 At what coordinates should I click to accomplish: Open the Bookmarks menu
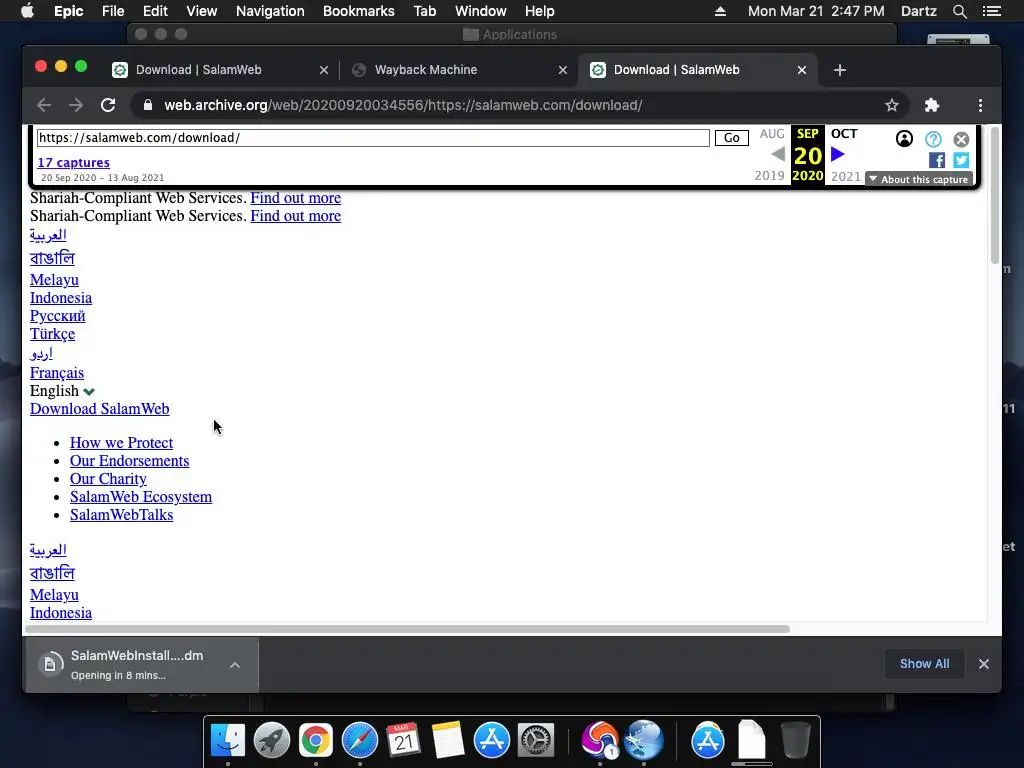pos(359,11)
